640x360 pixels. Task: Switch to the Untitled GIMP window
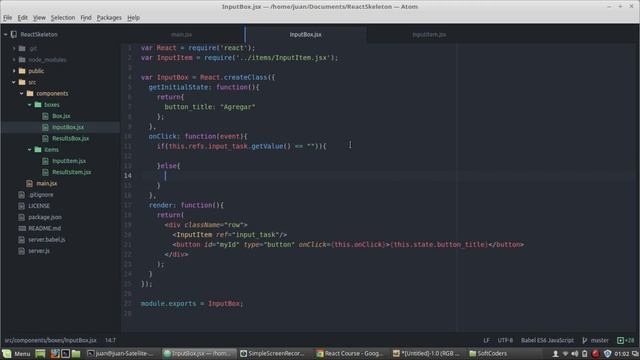(x=428, y=353)
